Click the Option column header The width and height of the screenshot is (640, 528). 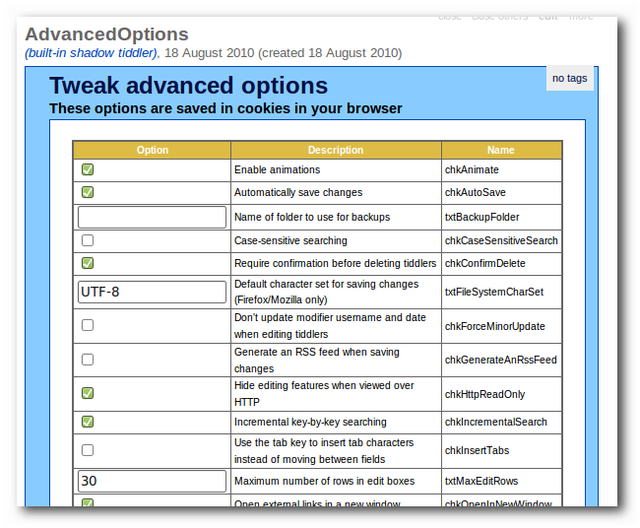[152, 150]
